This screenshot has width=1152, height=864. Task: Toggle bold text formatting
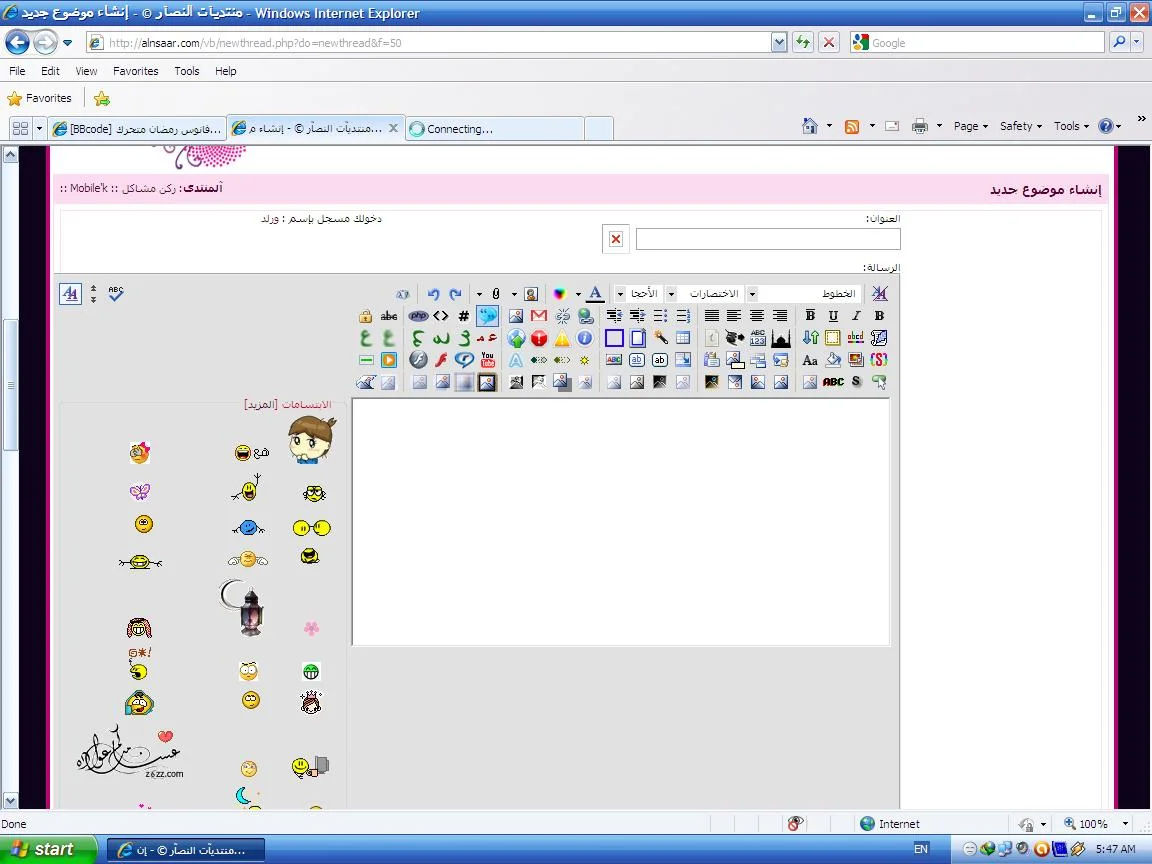(879, 316)
